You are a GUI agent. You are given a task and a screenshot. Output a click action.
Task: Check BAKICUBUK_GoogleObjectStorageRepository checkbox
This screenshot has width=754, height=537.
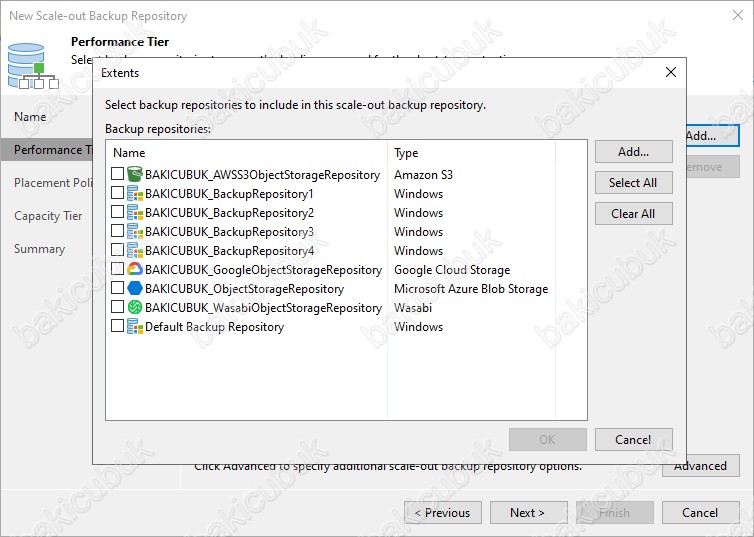pos(117,269)
